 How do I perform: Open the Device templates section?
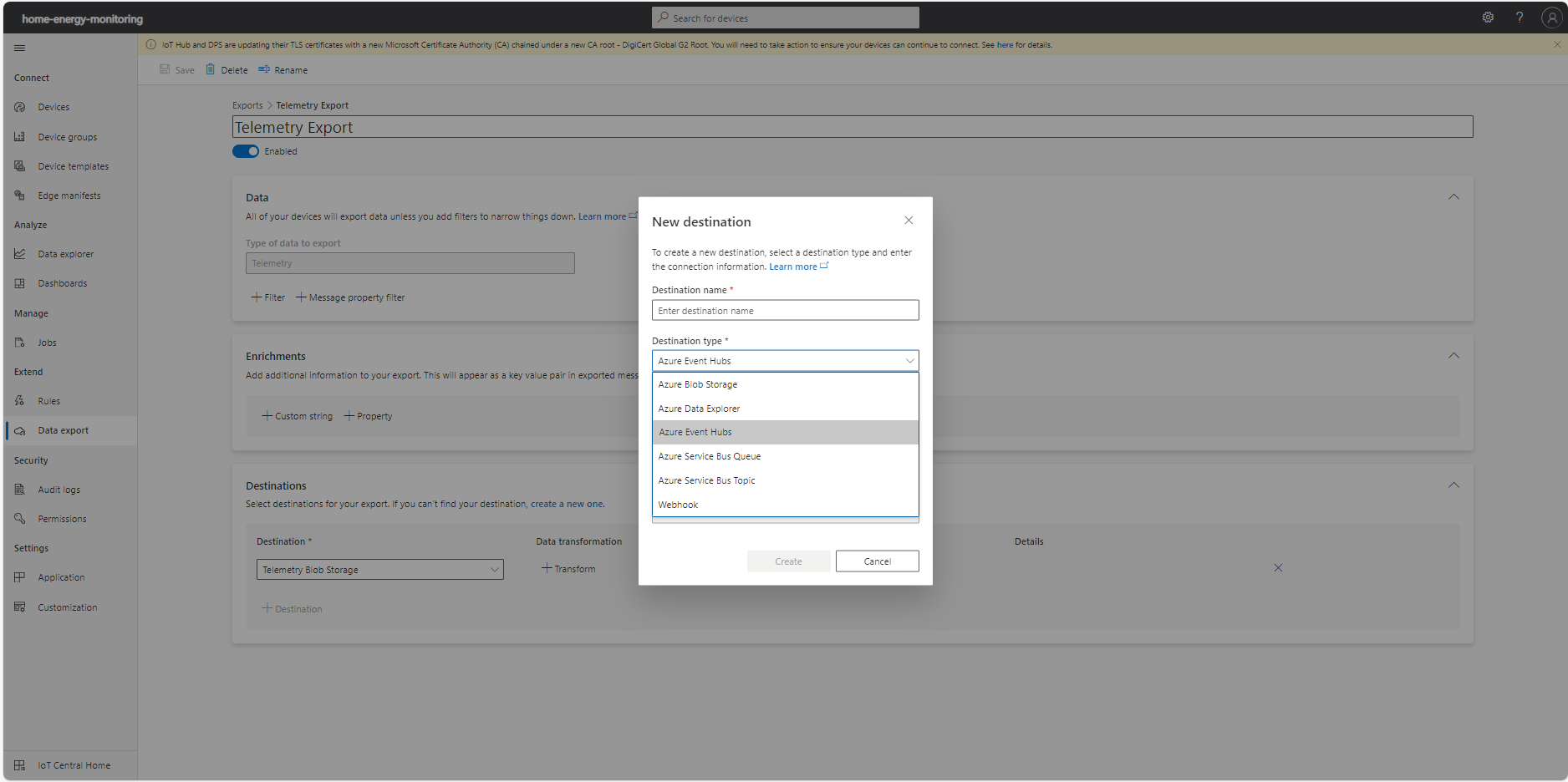point(73,165)
